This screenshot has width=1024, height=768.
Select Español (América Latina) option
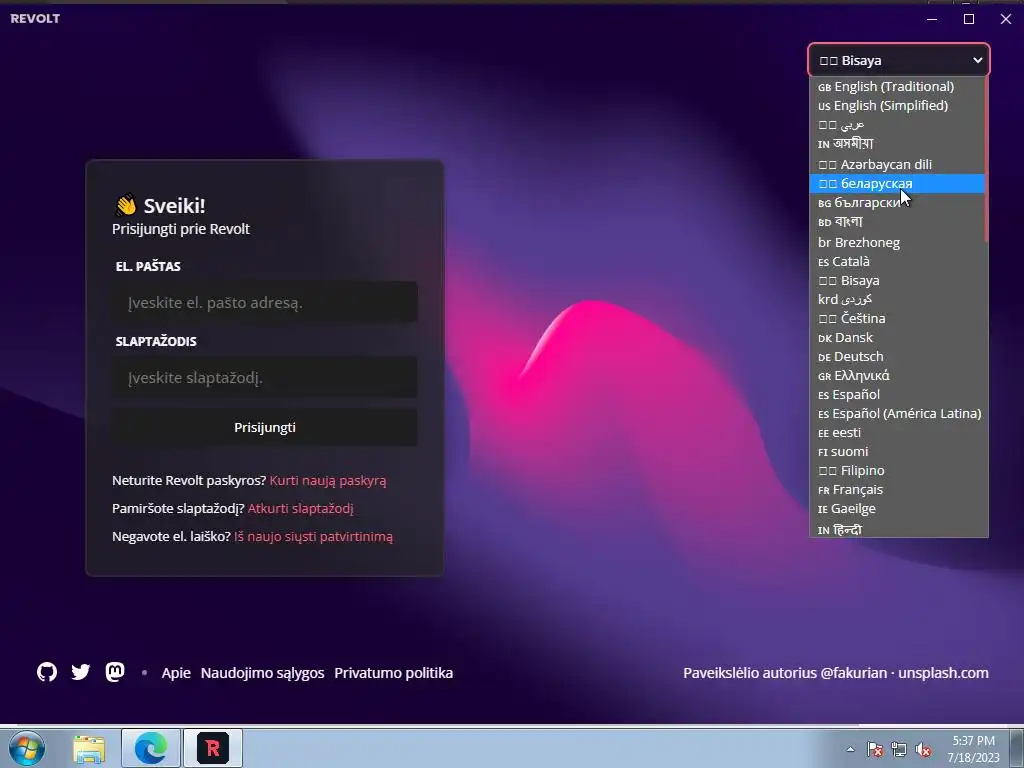(897, 413)
